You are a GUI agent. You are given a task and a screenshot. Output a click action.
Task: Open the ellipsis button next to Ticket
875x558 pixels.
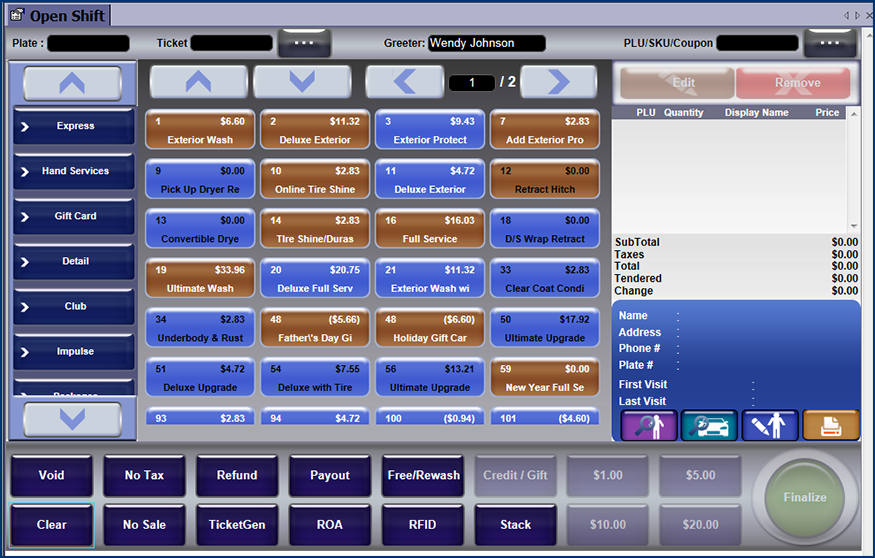(304, 44)
